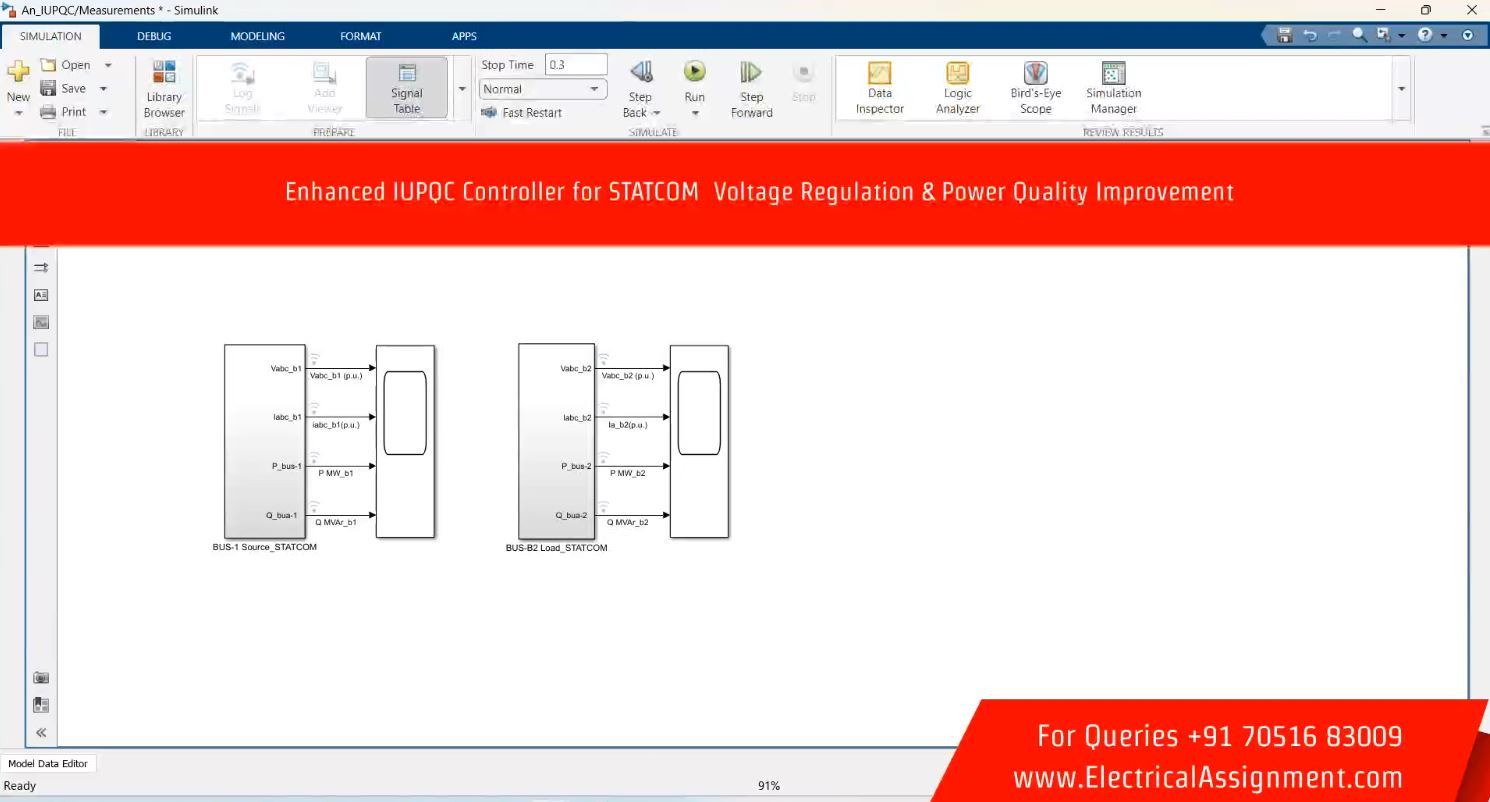Expand the left palette double chevron
This screenshot has height=802, width=1490.
[x=41, y=732]
